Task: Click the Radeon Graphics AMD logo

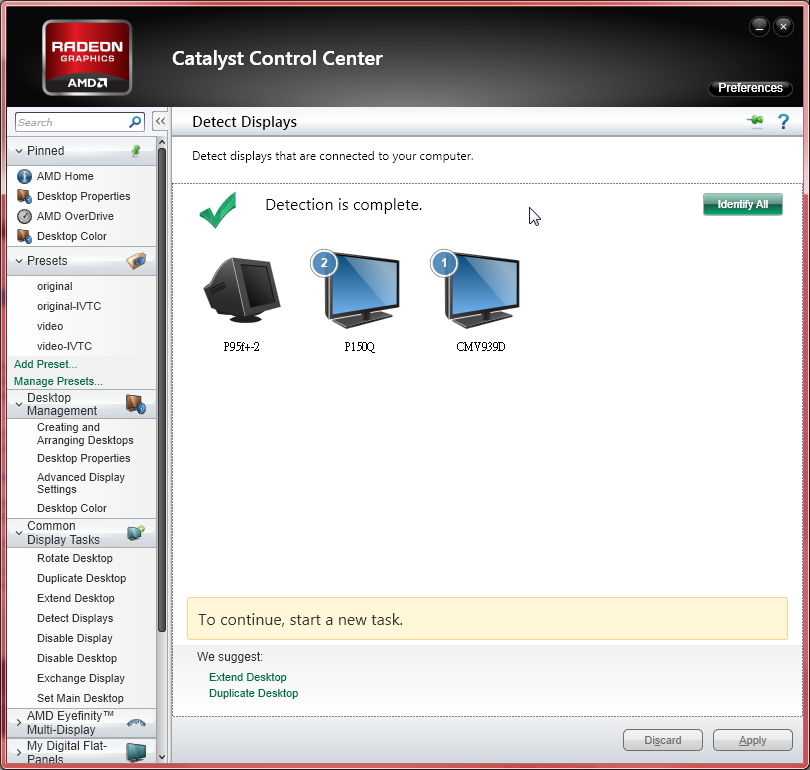Action: coord(87,57)
